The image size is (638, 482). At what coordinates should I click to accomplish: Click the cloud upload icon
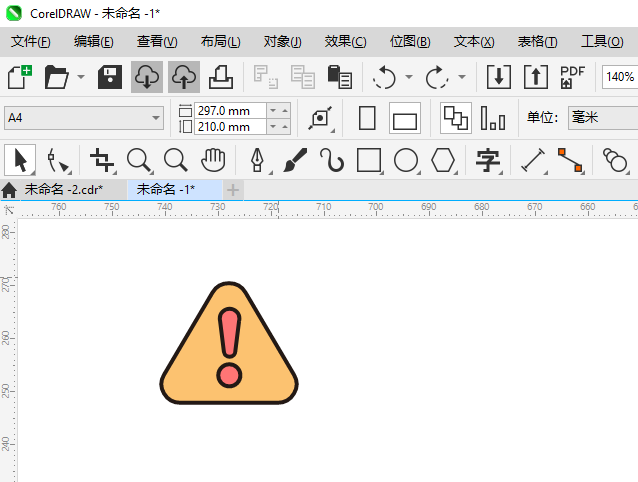click(184, 77)
